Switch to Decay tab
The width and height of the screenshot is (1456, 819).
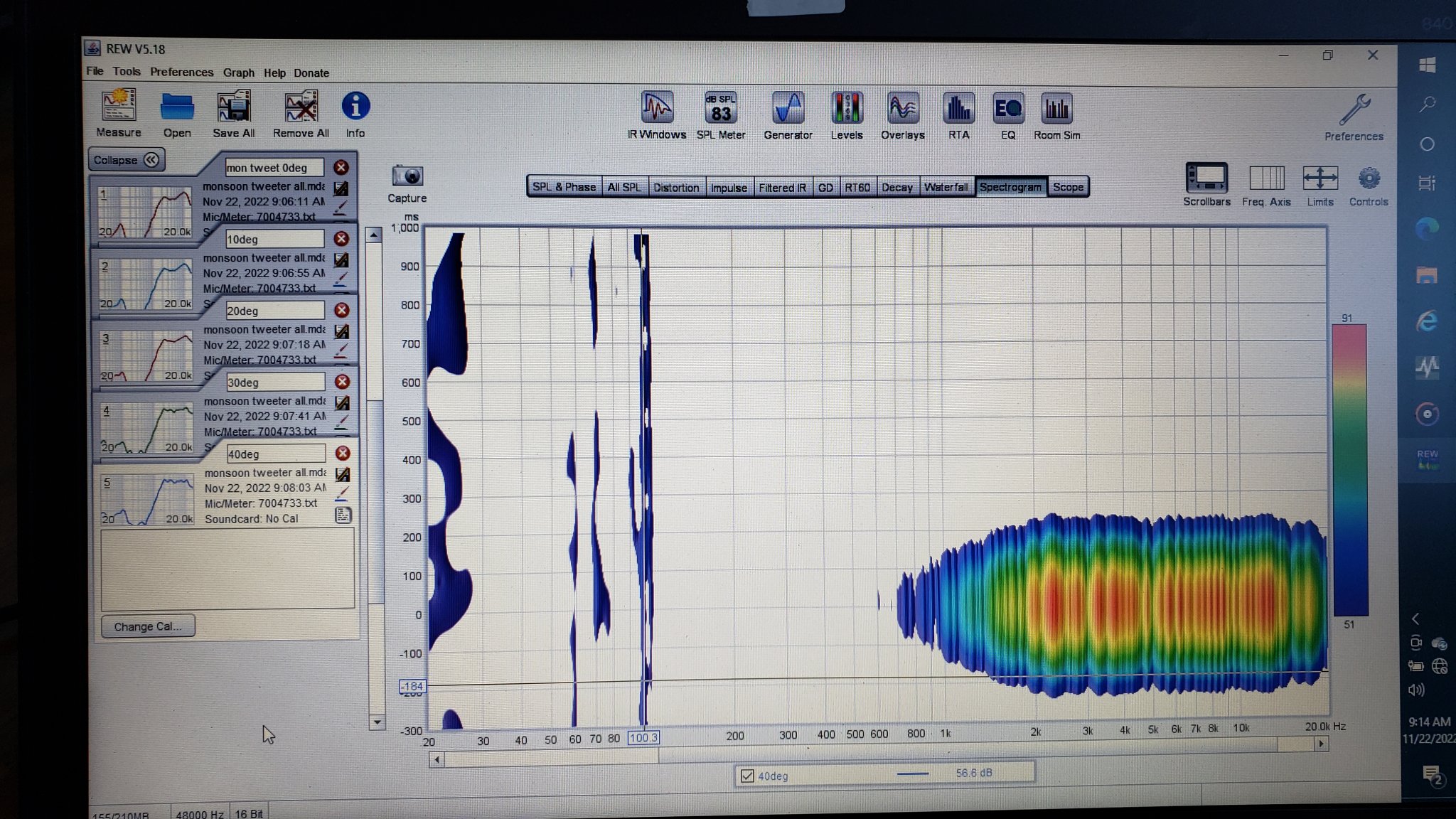pos(897,188)
